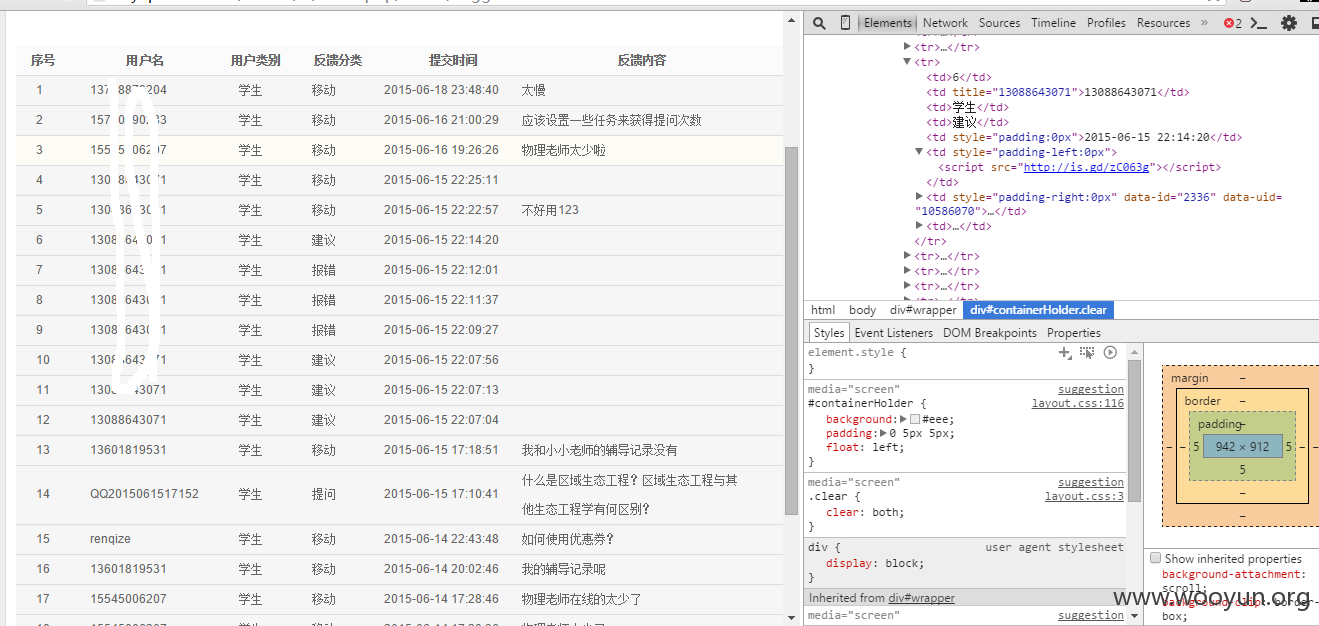
Task: Open the Timeline panel
Action: coord(1054,23)
